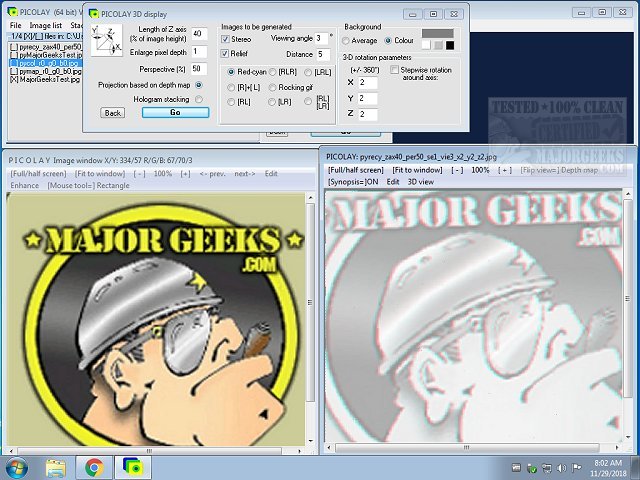Launch Chrome from the taskbar

(94, 468)
